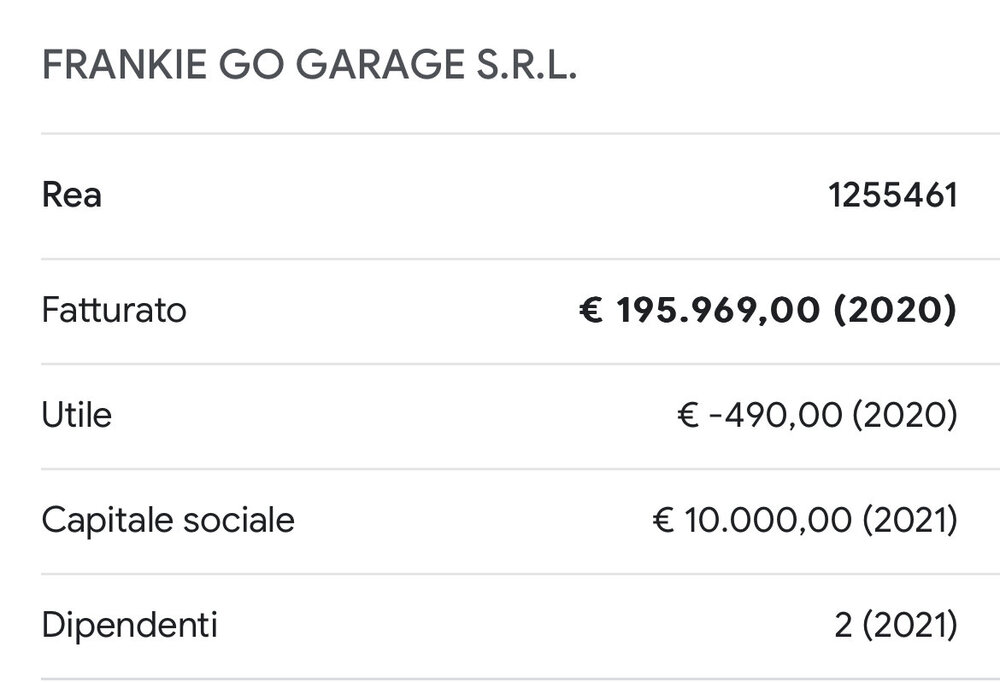Screen dimensions: 1000x682
Task: Select the Rea label
Action: pyautogui.click(x=71, y=195)
